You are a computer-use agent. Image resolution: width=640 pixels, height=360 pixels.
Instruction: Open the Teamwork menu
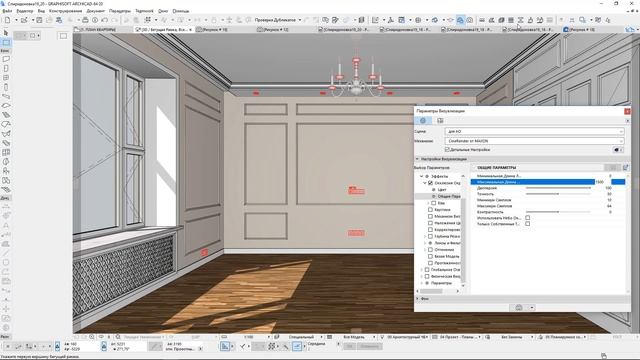[x=144, y=11]
